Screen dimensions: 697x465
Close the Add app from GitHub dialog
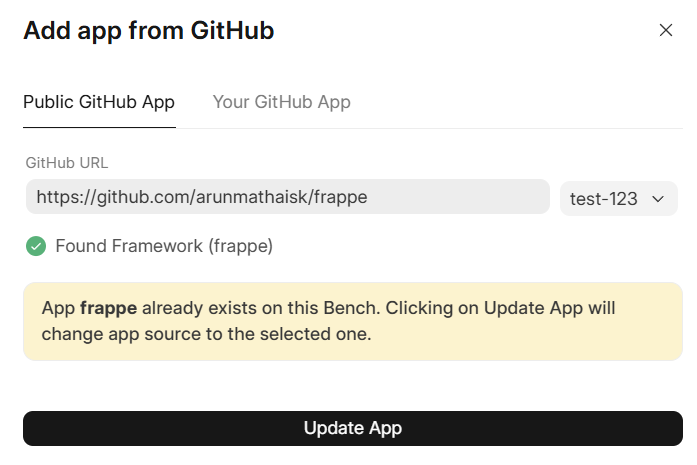click(x=666, y=30)
